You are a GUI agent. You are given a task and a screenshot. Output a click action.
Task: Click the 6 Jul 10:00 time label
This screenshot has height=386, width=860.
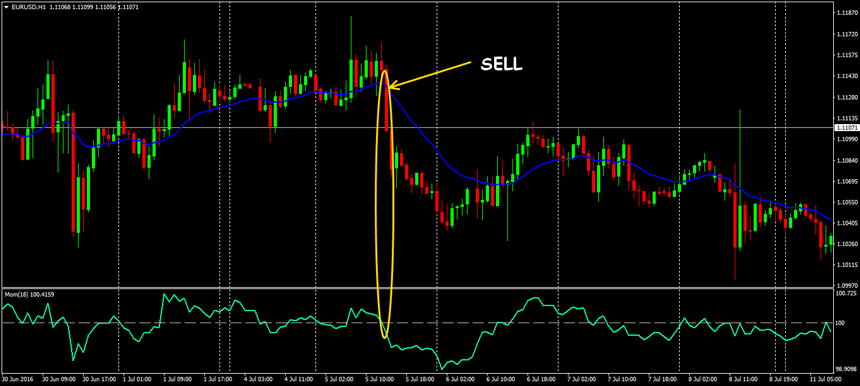[501, 378]
